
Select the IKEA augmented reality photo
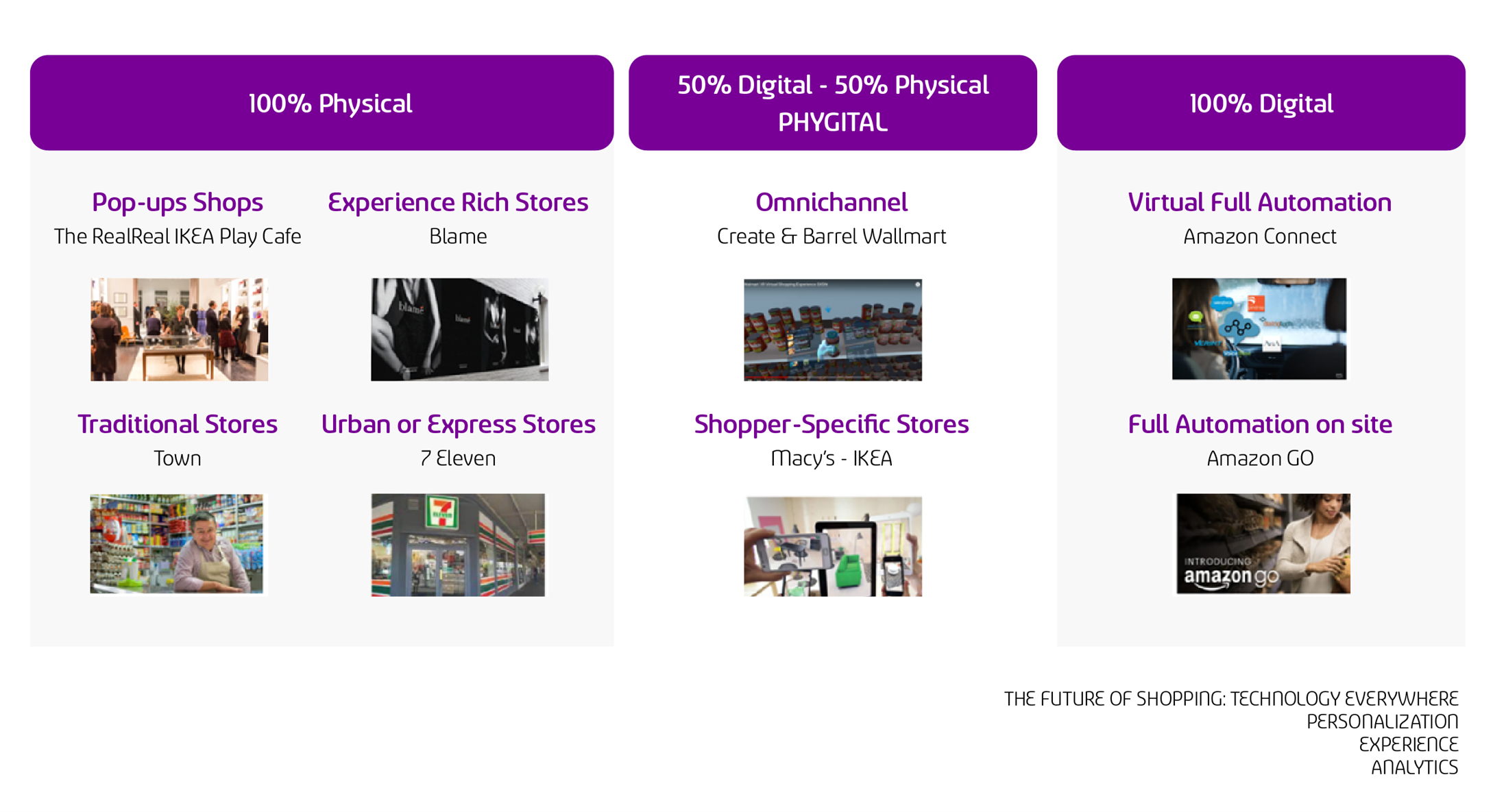pos(833,546)
